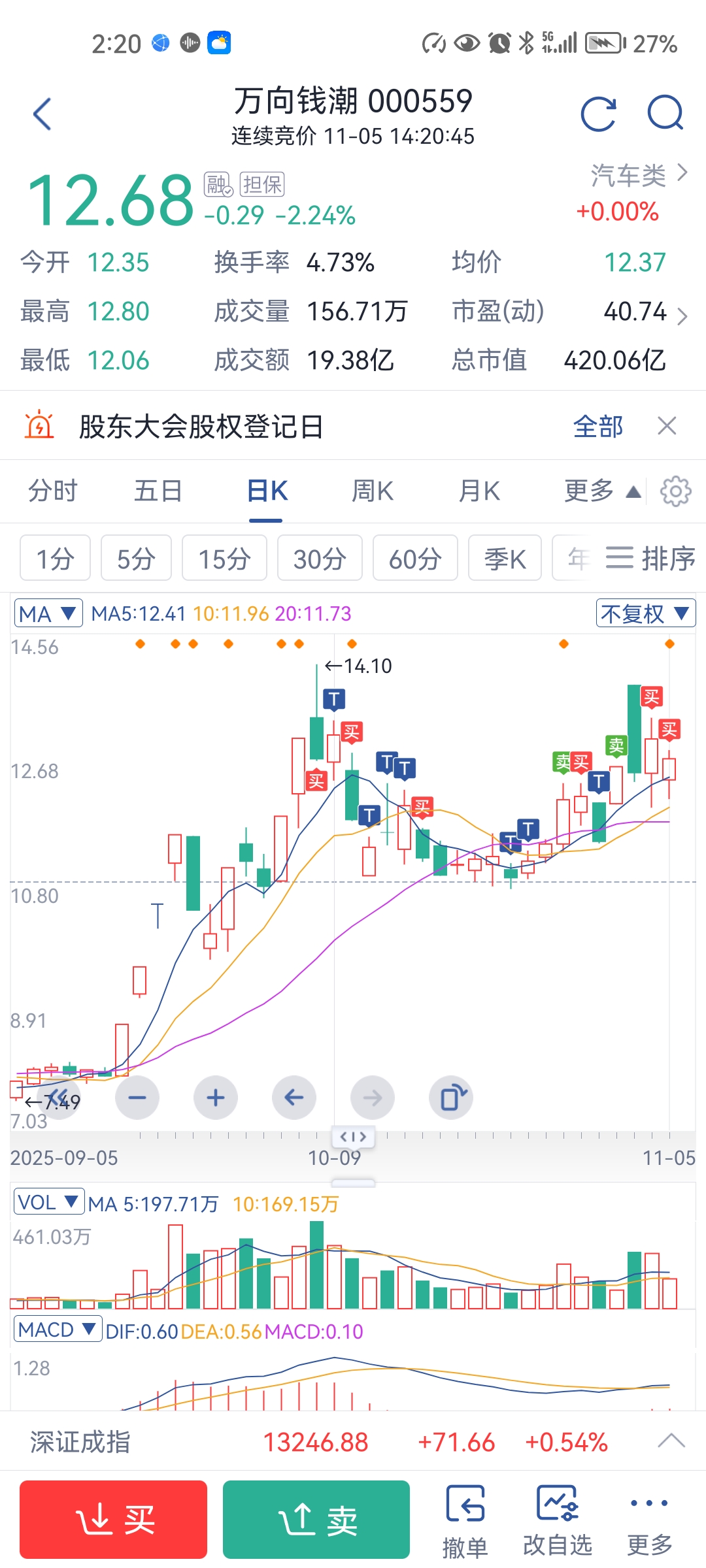Tap the red 买 buy button

pyautogui.click(x=113, y=1520)
